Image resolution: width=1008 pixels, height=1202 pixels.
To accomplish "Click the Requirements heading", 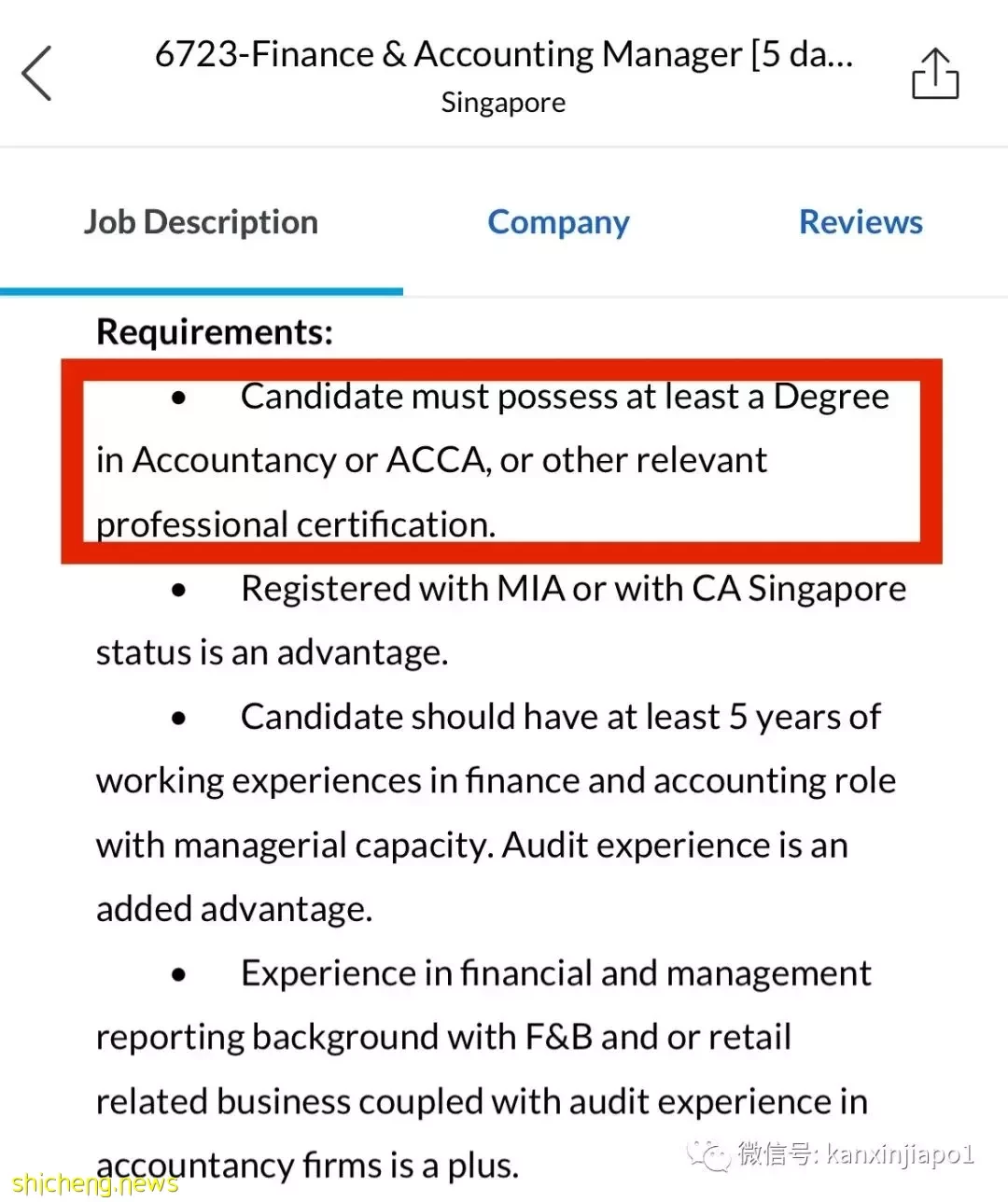I will [215, 332].
